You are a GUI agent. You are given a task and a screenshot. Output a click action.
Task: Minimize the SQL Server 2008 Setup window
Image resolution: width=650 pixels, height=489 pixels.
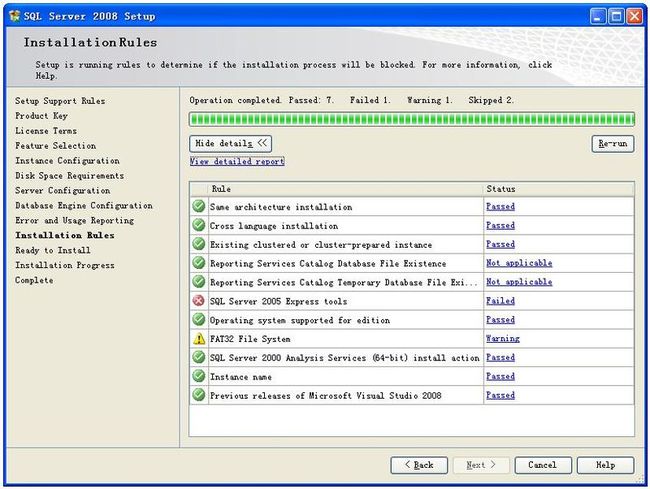tap(598, 17)
